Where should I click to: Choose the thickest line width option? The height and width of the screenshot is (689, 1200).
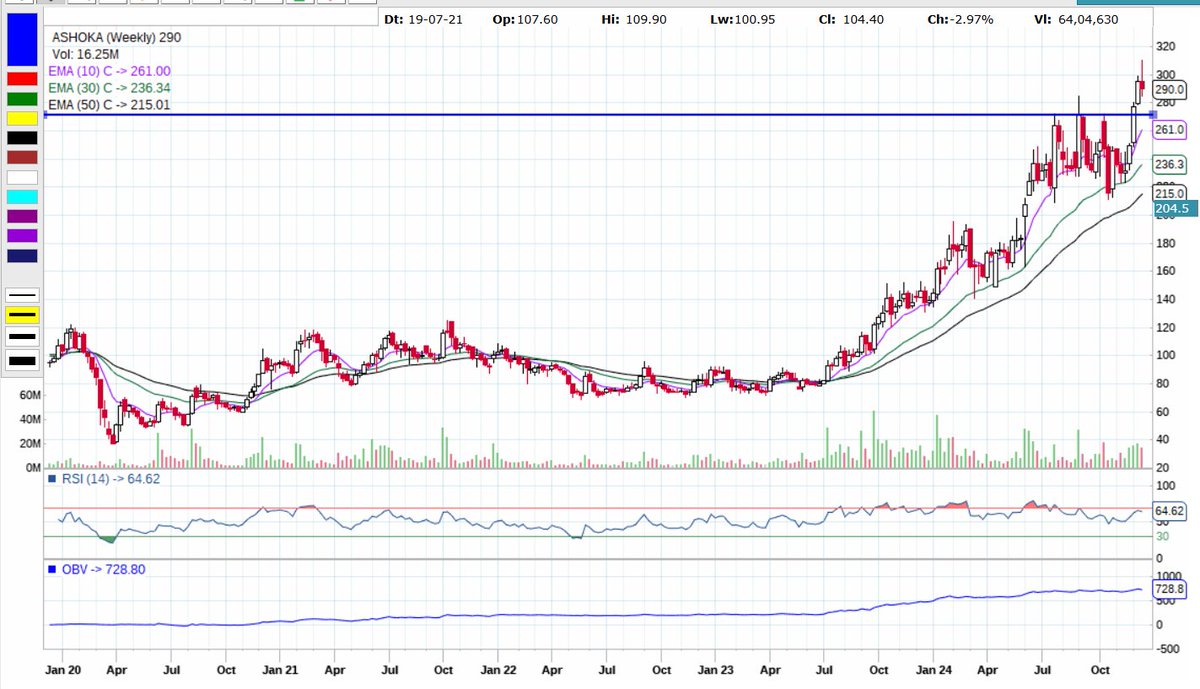point(22,360)
